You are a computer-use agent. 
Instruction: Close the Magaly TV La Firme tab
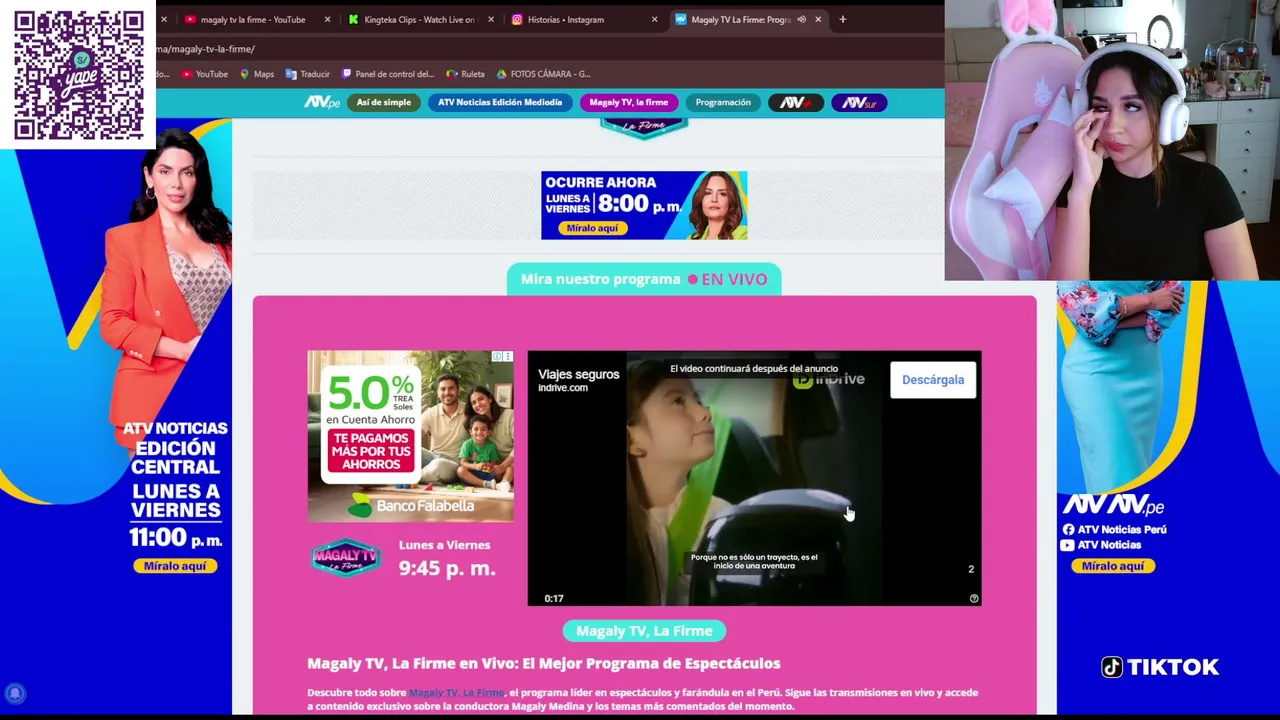[818, 19]
